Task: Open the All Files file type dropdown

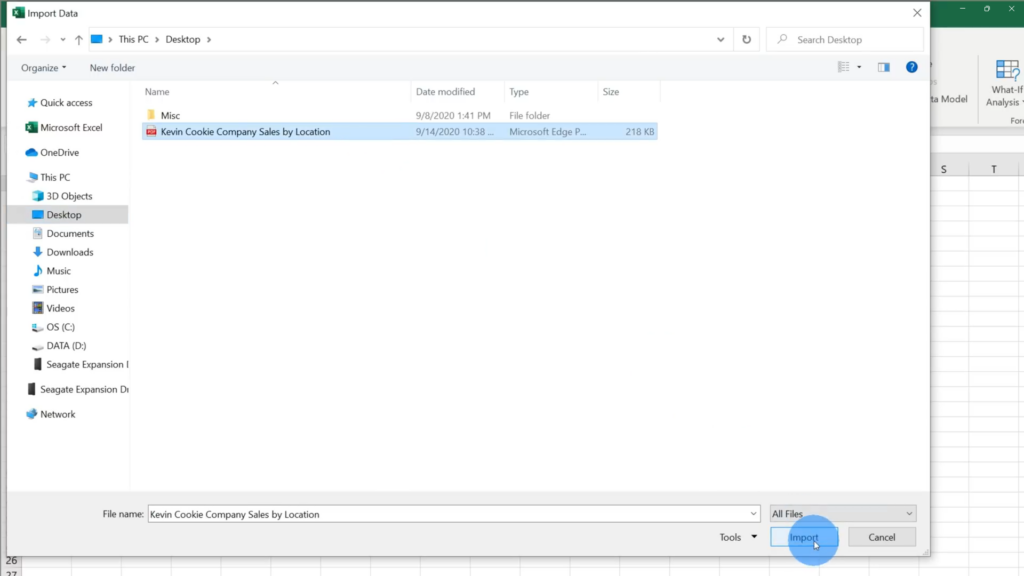Action: (x=843, y=513)
